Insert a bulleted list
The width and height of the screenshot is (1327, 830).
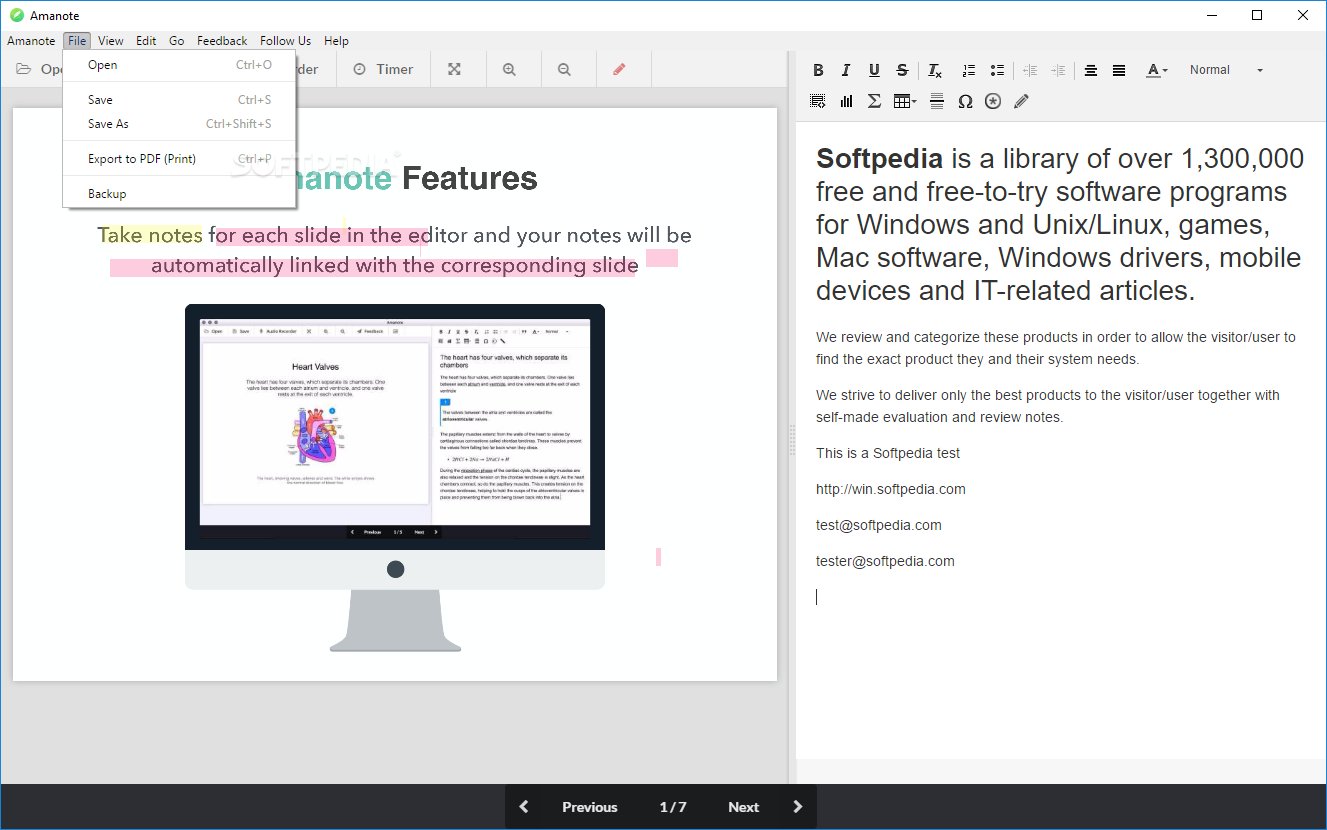pyautogui.click(x=997, y=70)
